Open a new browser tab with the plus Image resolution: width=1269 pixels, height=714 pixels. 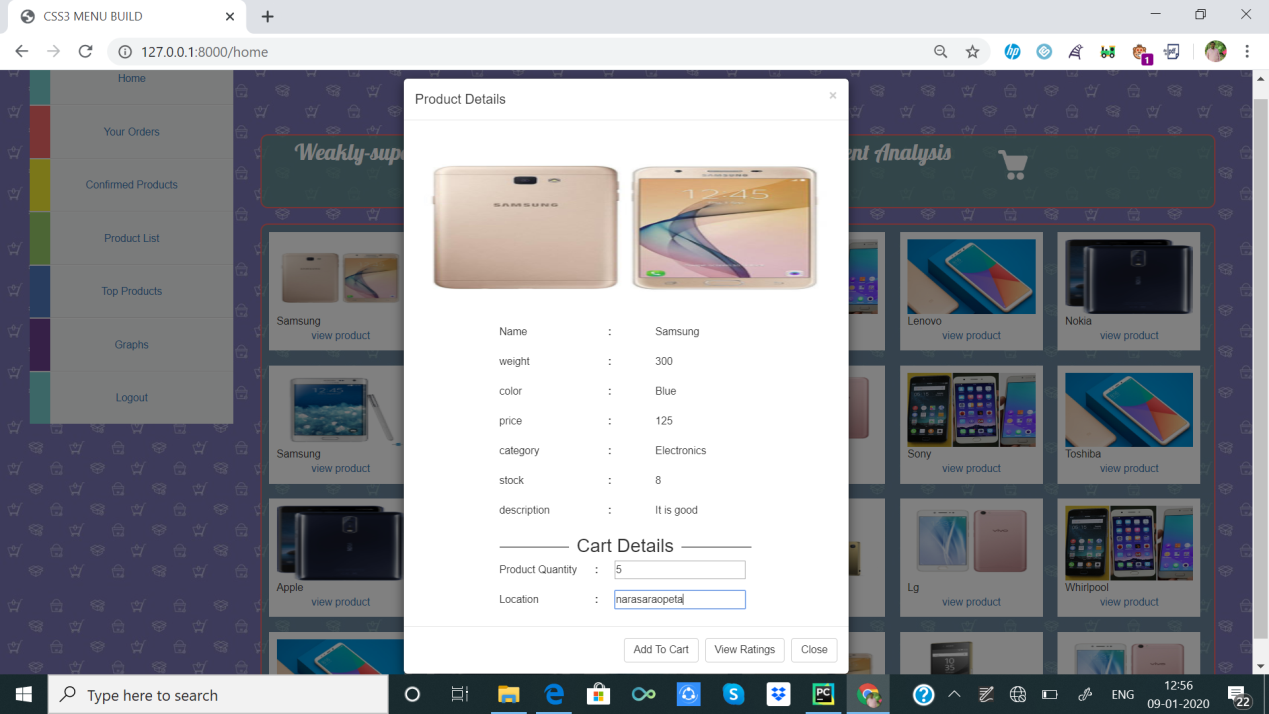coord(268,16)
